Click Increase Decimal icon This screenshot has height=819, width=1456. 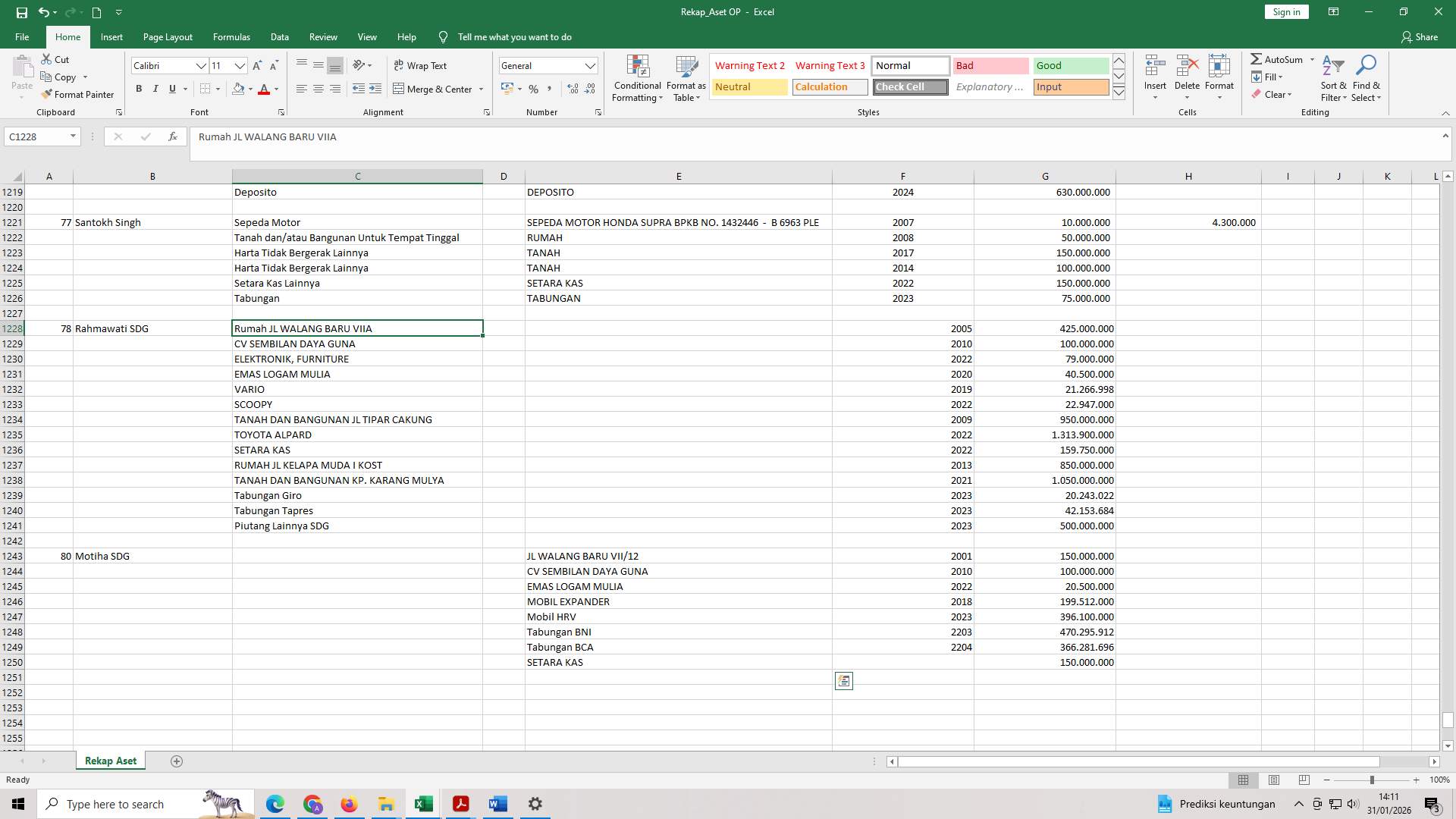click(x=571, y=89)
